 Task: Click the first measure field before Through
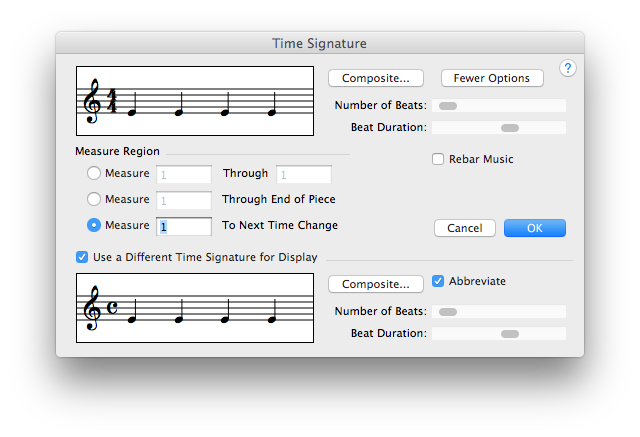(x=183, y=174)
